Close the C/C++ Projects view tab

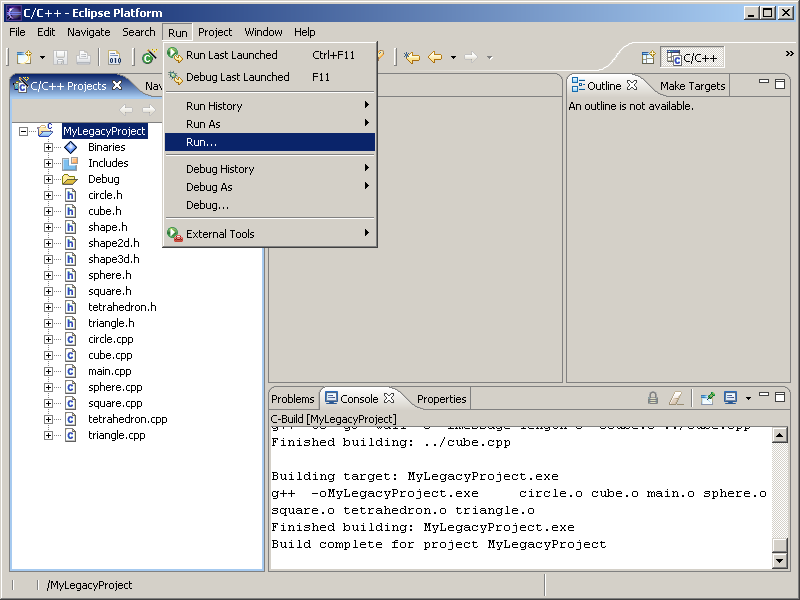click(117, 86)
